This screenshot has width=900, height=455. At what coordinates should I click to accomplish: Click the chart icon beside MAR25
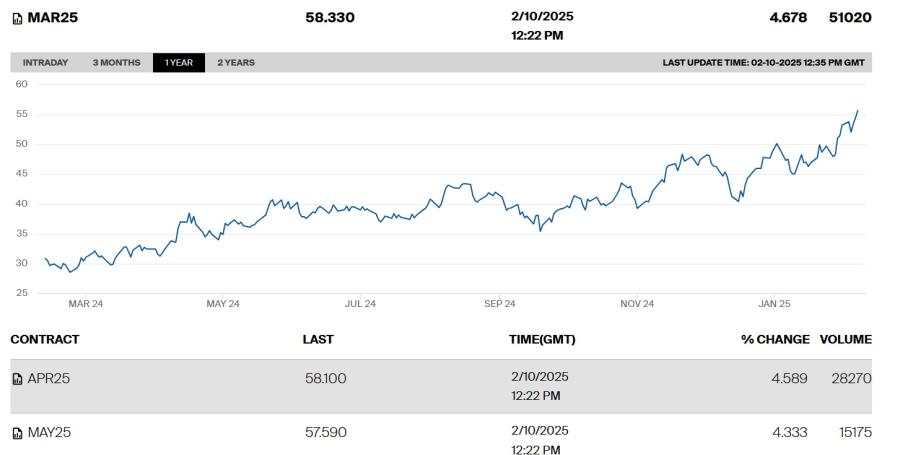17,19
